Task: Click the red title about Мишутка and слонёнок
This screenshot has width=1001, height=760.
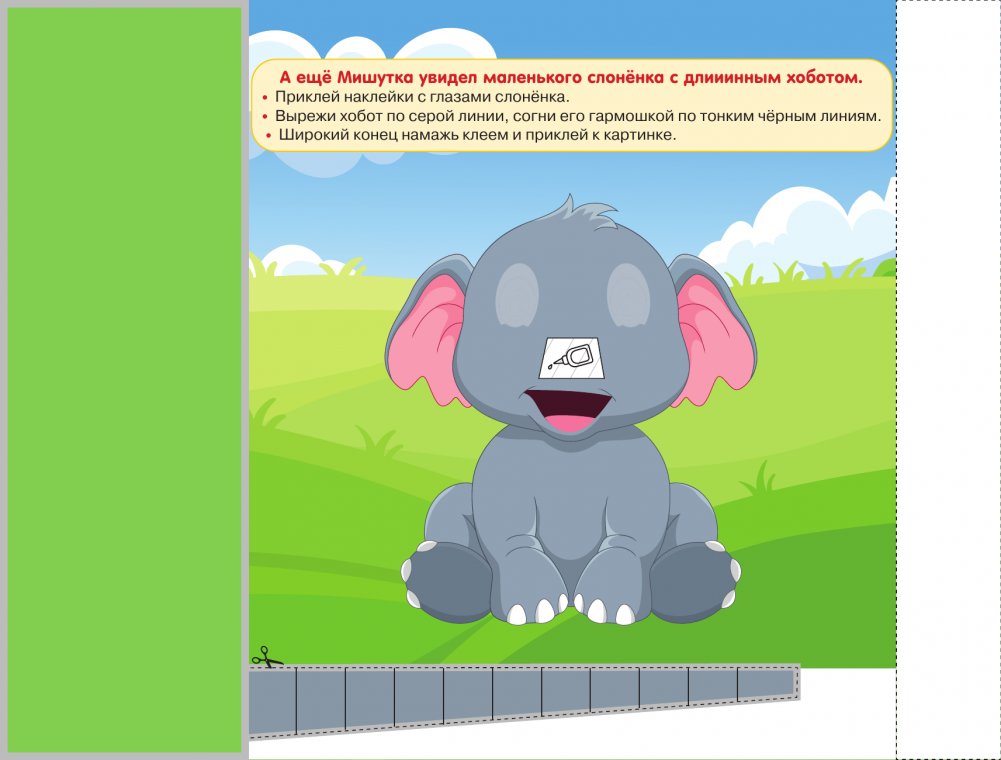Action: (x=570, y=77)
